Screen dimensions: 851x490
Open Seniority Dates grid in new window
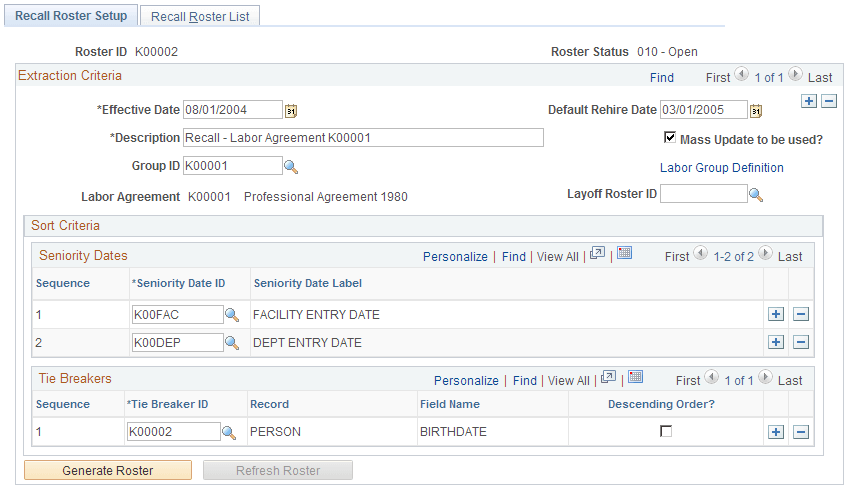click(598, 253)
